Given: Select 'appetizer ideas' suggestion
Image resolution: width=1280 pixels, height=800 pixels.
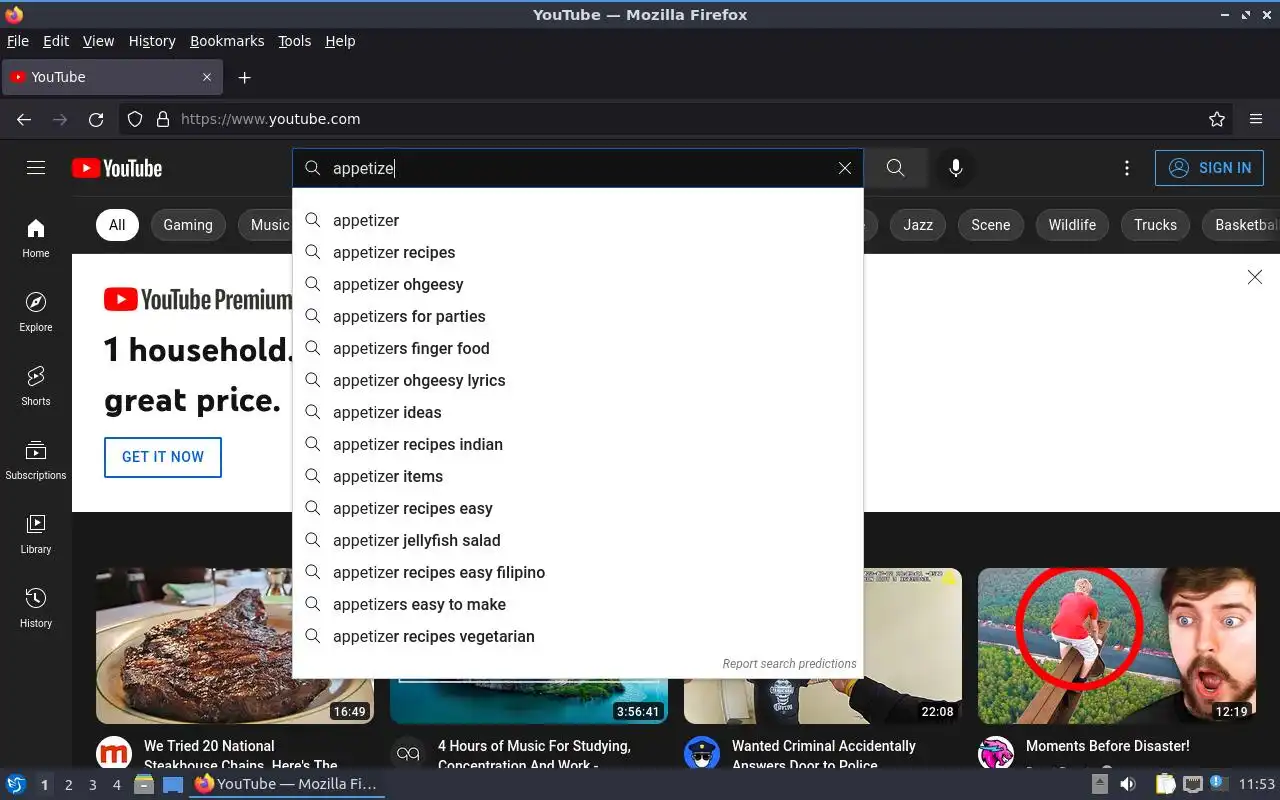Looking at the screenshot, I should tap(578, 412).
